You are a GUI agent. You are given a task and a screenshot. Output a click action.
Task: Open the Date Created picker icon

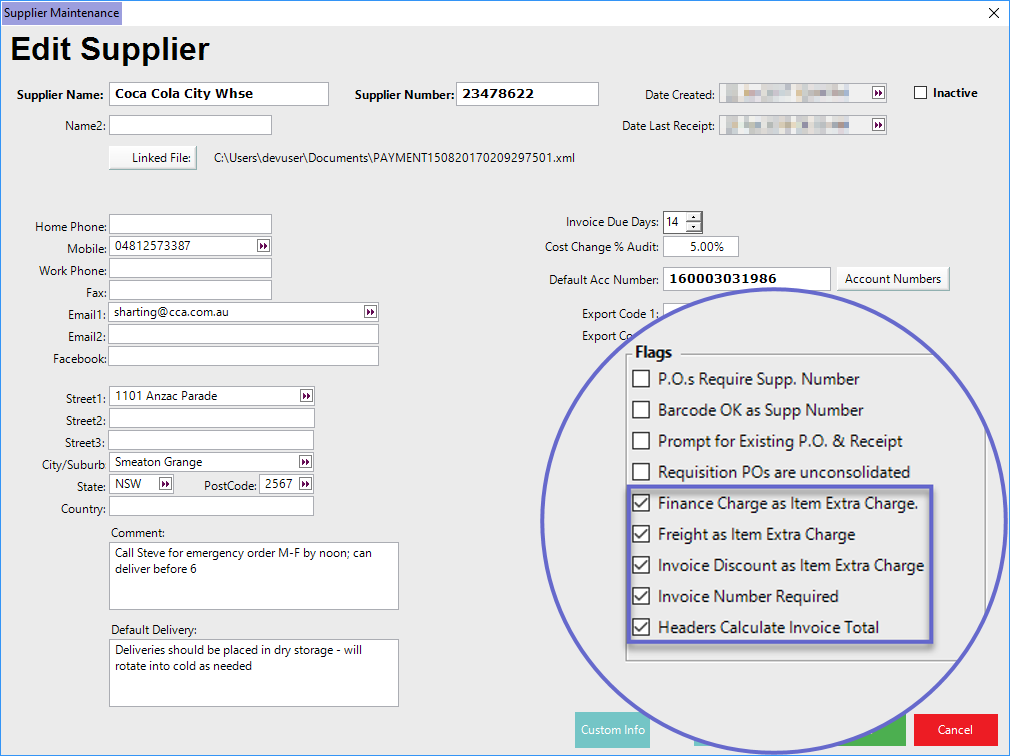tap(878, 93)
